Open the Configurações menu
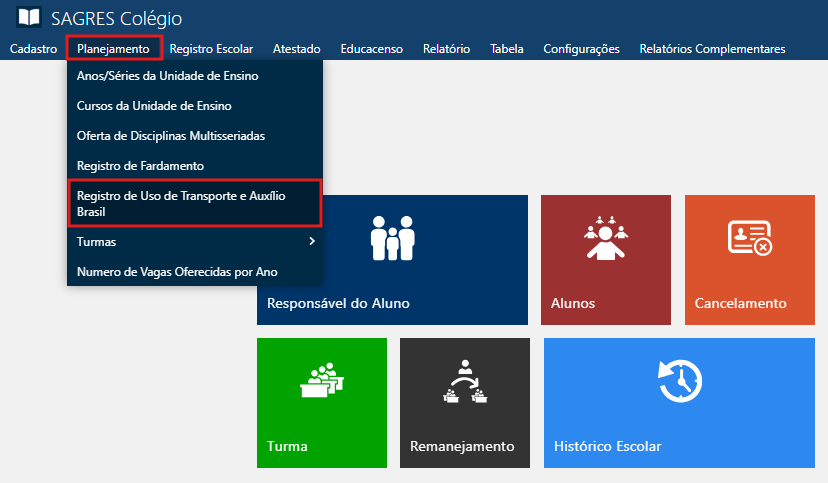Screen dimensions: 828x483 (x=581, y=49)
